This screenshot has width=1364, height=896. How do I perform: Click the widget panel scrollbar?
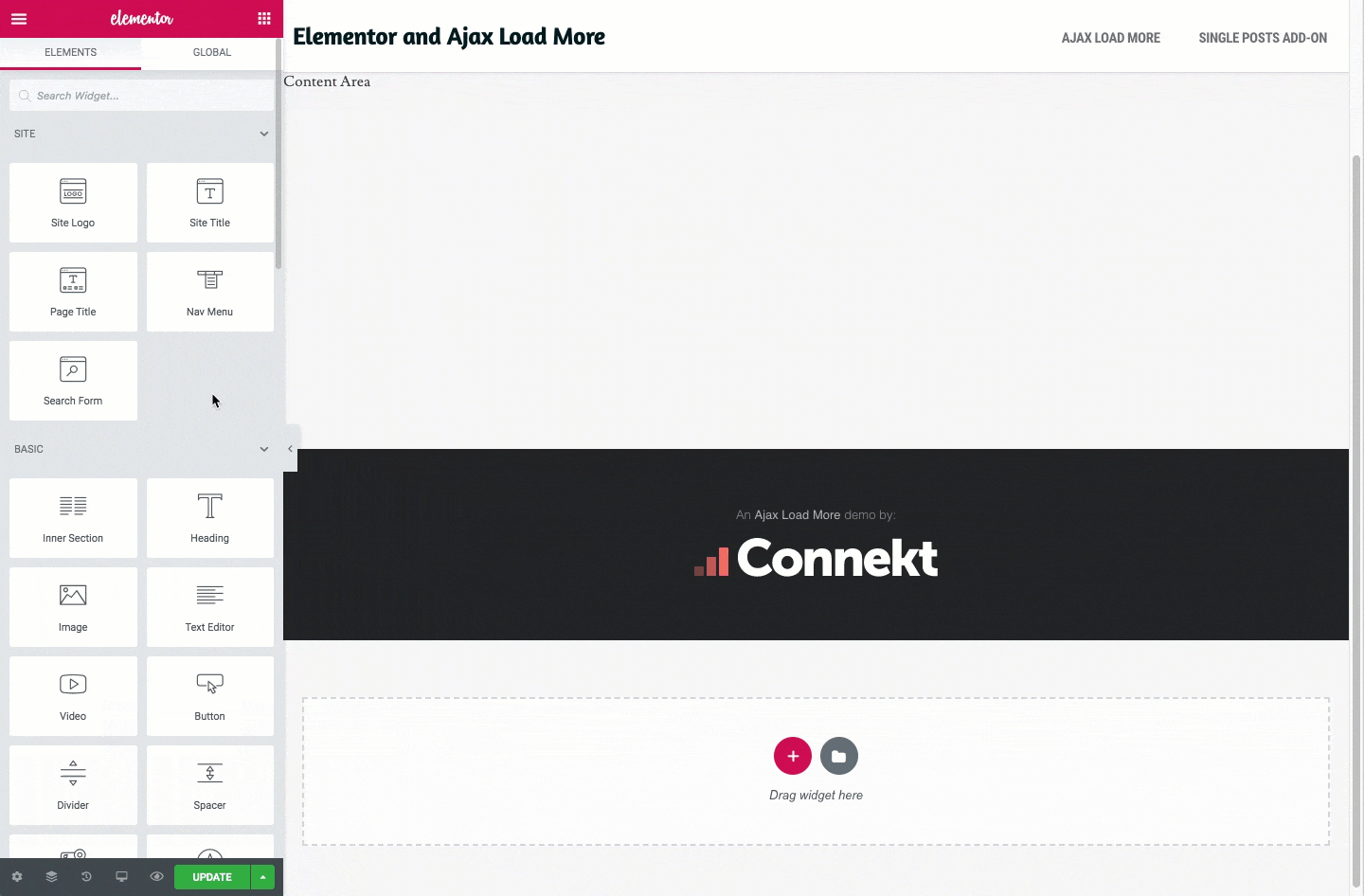coord(278,154)
